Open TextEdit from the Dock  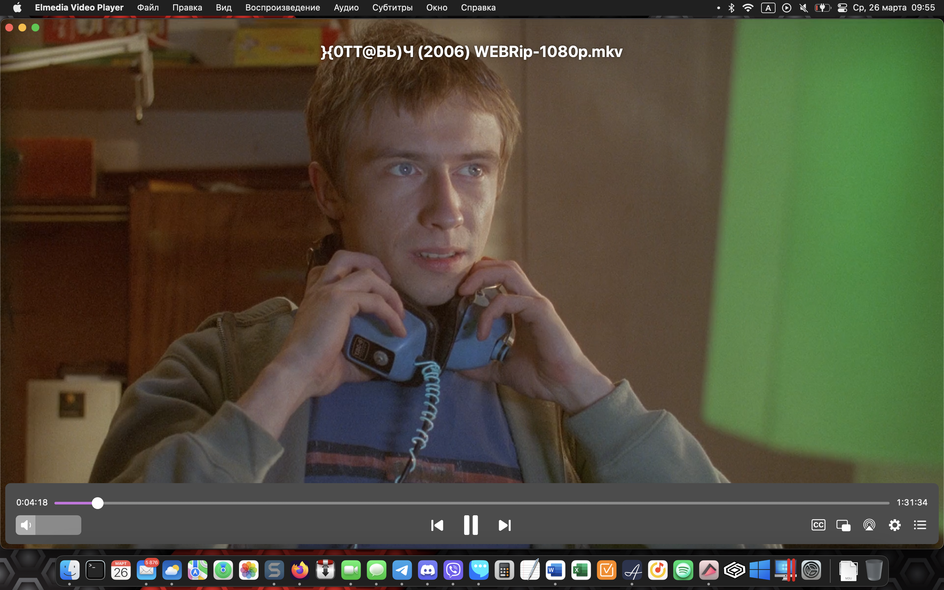[530, 570]
